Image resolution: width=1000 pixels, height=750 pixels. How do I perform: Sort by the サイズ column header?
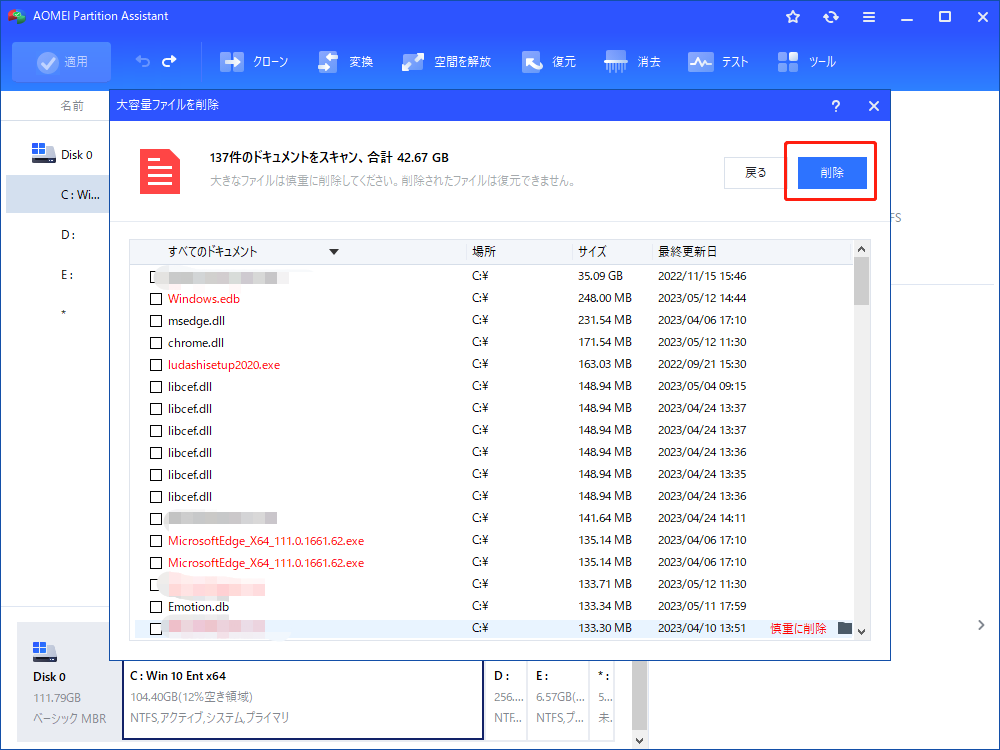[592, 251]
